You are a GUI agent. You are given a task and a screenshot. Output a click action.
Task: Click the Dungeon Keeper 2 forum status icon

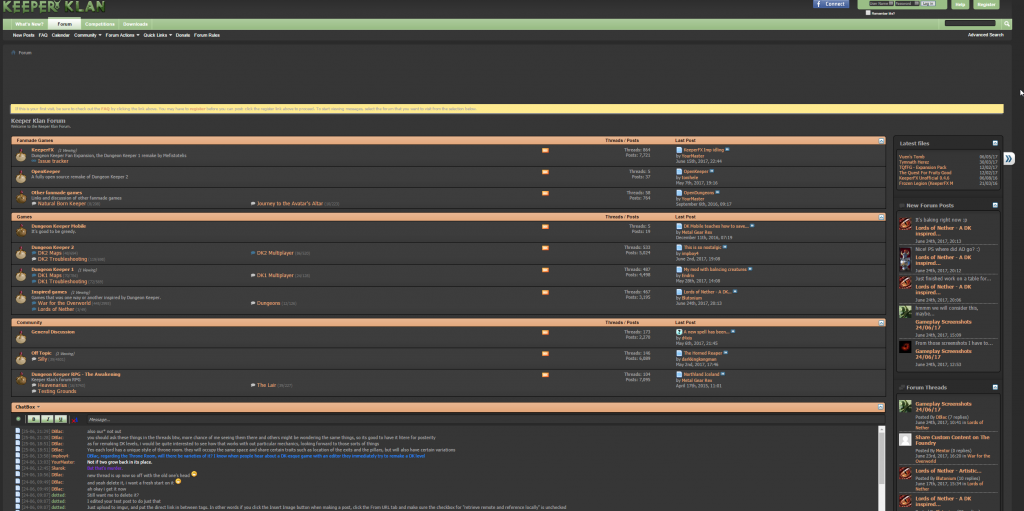[21, 253]
